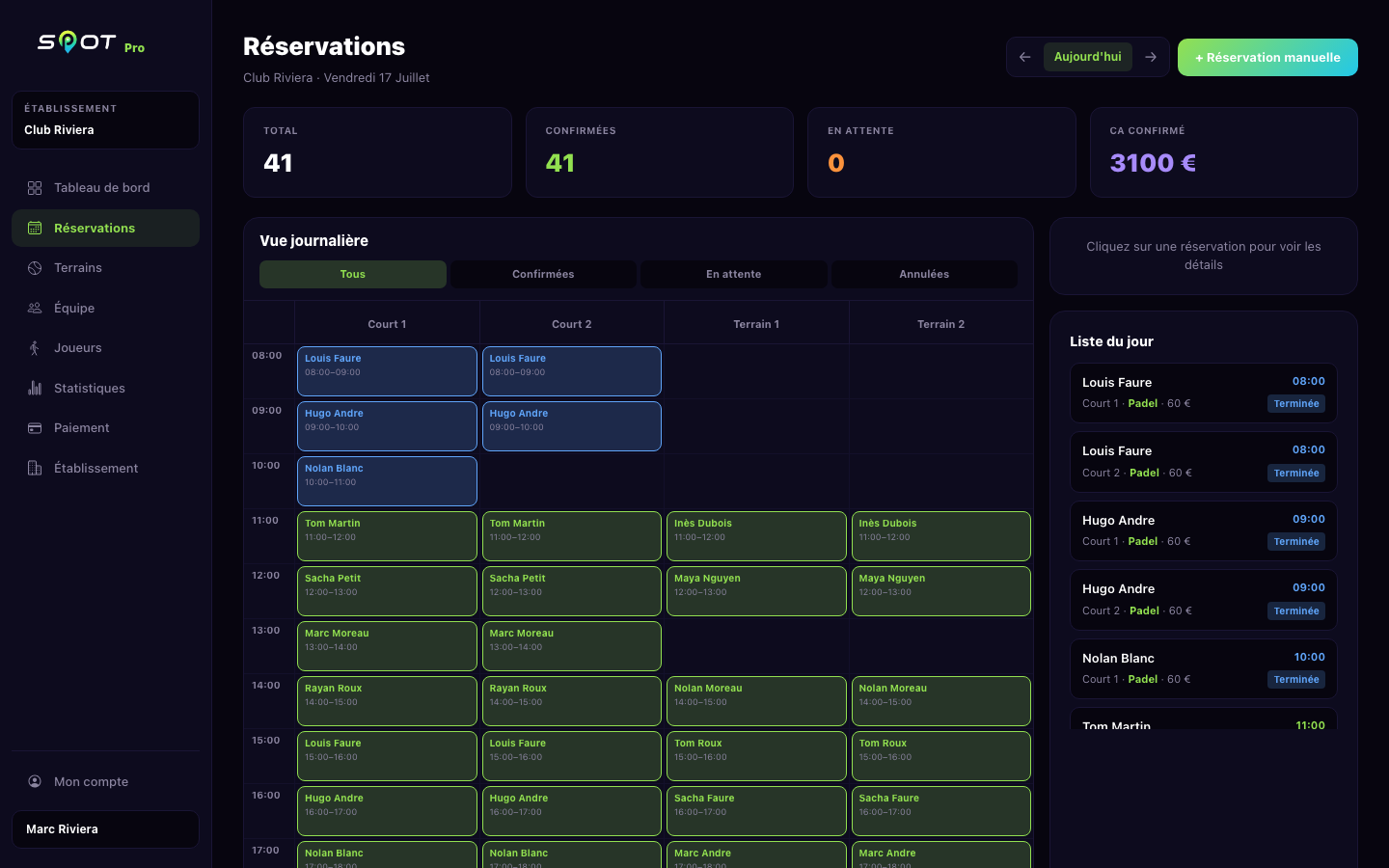Click the Terrains sidebar icon
1389x868 pixels.
pyautogui.click(x=35, y=268)
